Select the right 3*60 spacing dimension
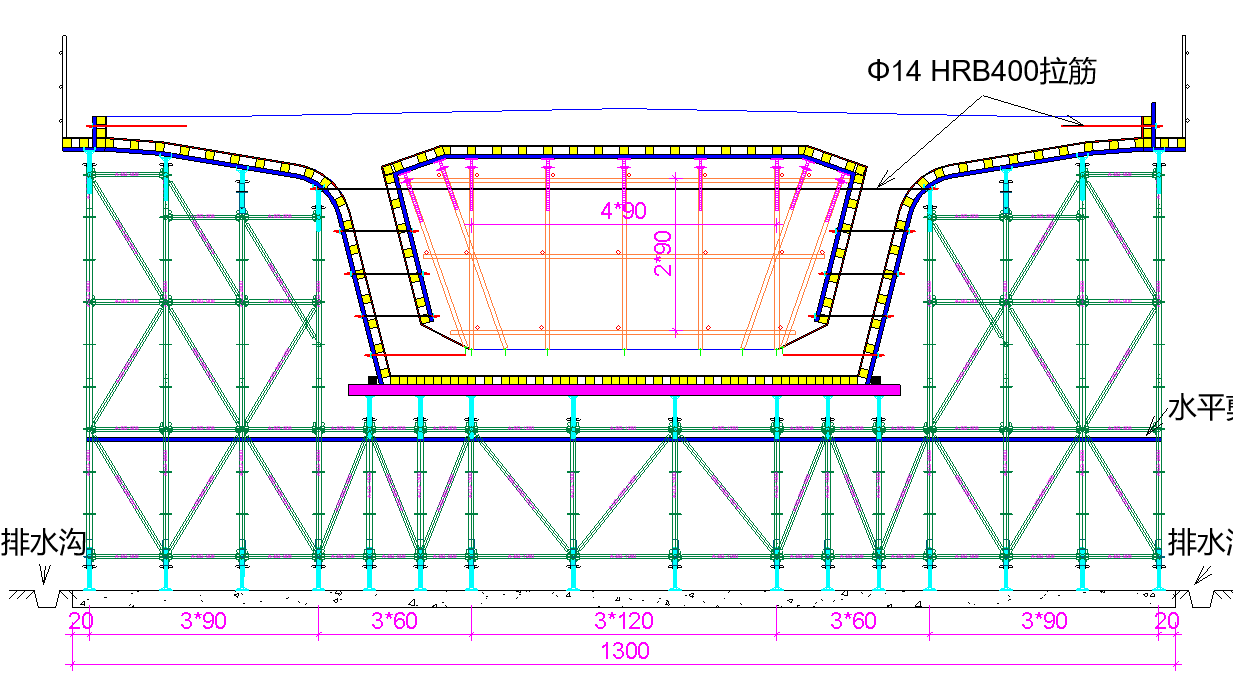The image size is (1233, 673). (x=853, y=621)
